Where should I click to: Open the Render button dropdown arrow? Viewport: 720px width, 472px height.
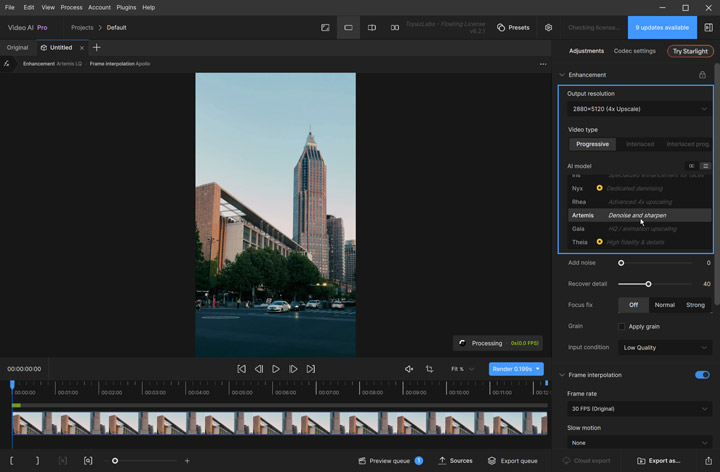point(538,369)
